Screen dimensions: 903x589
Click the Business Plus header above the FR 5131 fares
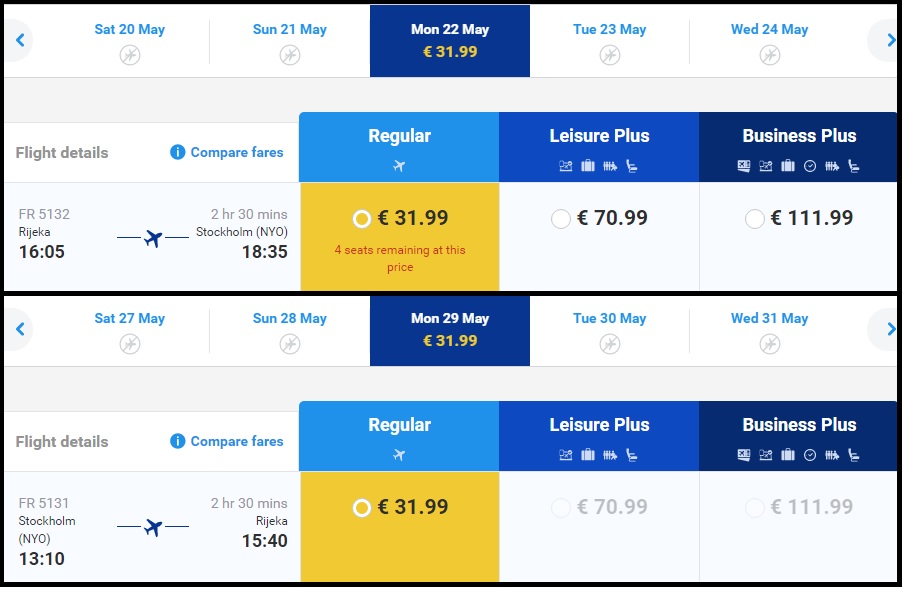point(799,425)
